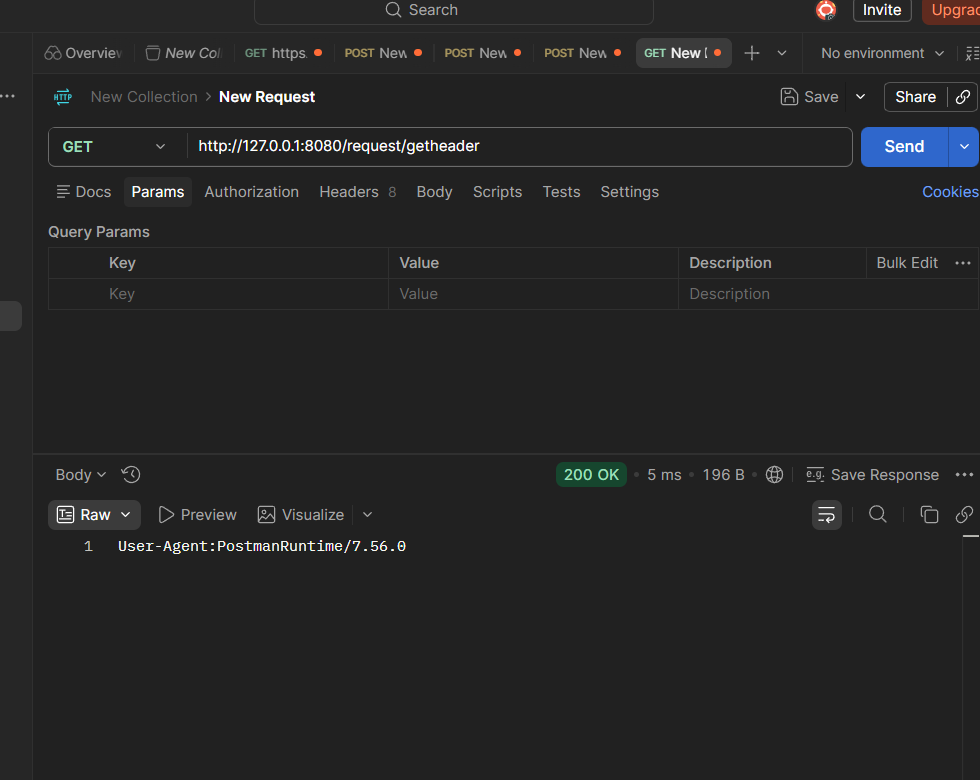Click the 5 ms response time text
This screenshot has height=780, width=980.
point(664,475)
